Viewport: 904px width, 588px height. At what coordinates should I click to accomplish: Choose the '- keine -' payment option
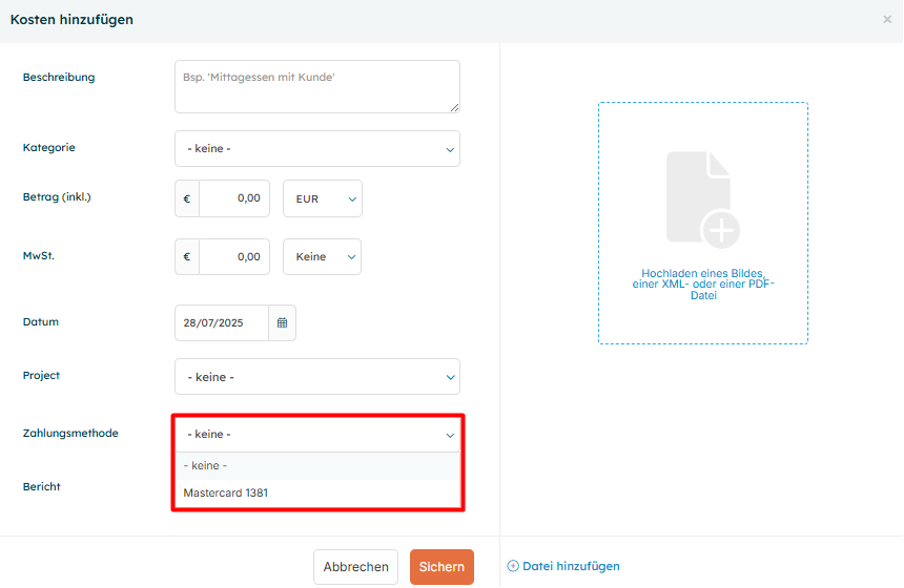(x=206, y=465)
